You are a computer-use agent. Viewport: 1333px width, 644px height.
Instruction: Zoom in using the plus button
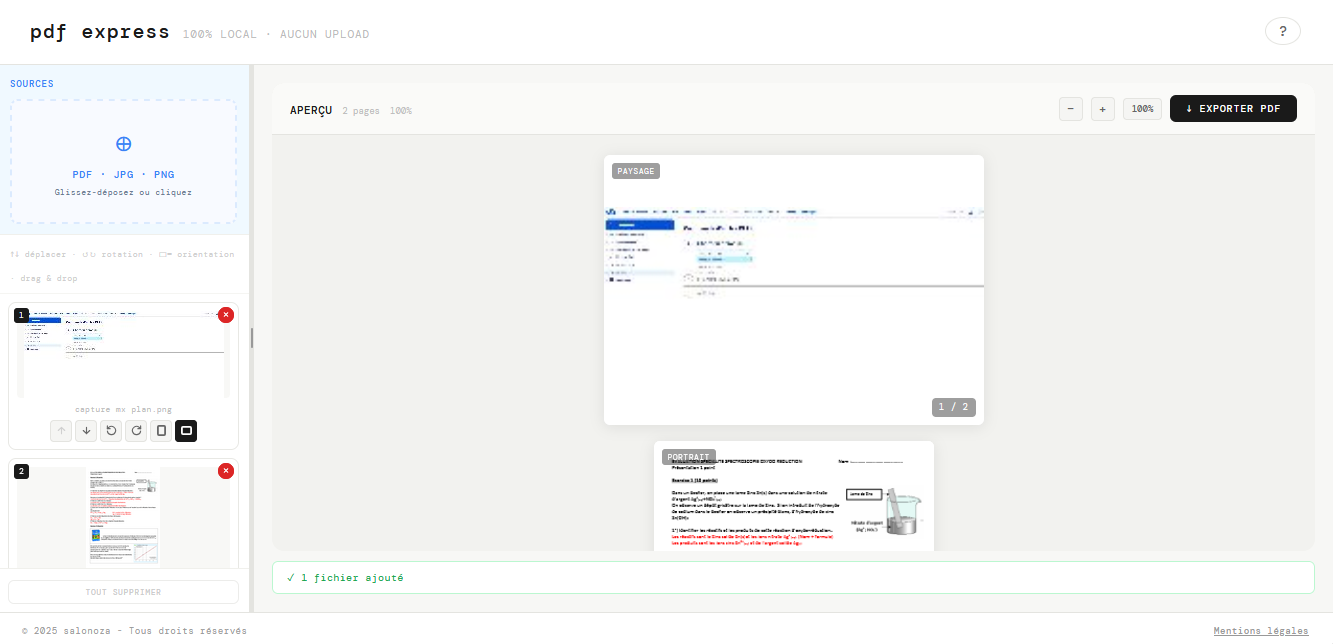1102,108
